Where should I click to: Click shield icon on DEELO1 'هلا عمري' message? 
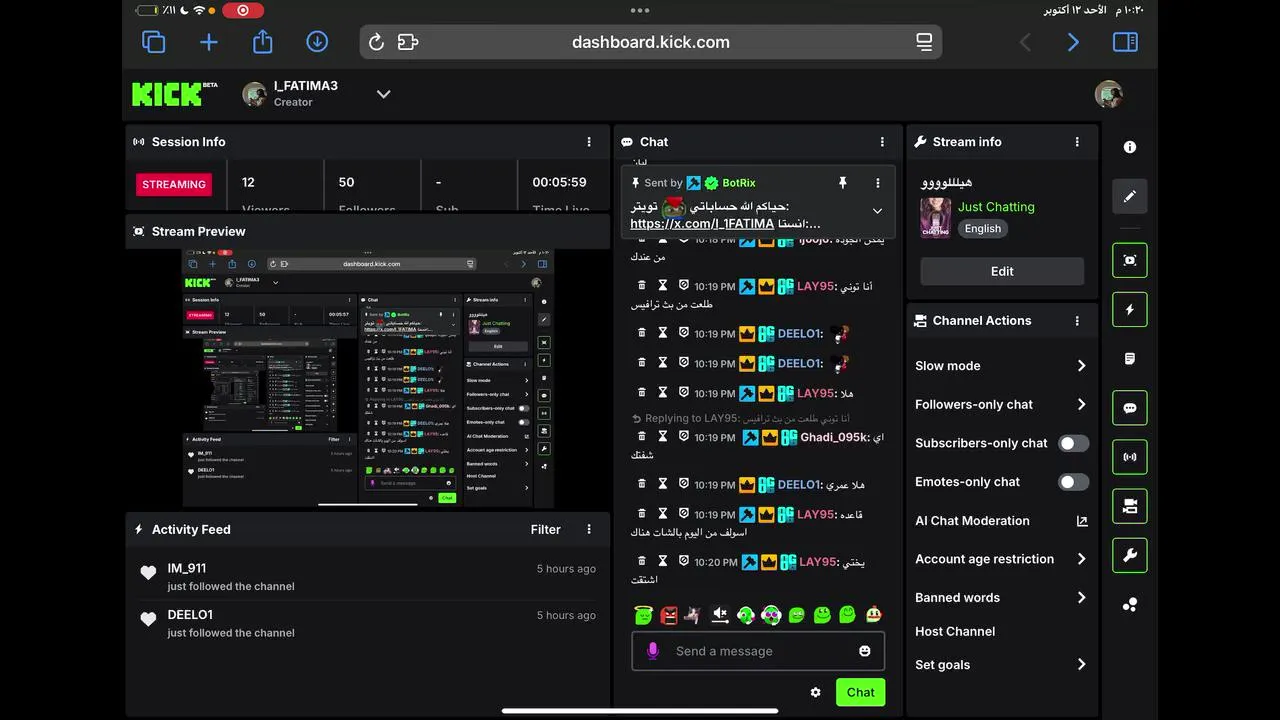[x=684, y=483]
